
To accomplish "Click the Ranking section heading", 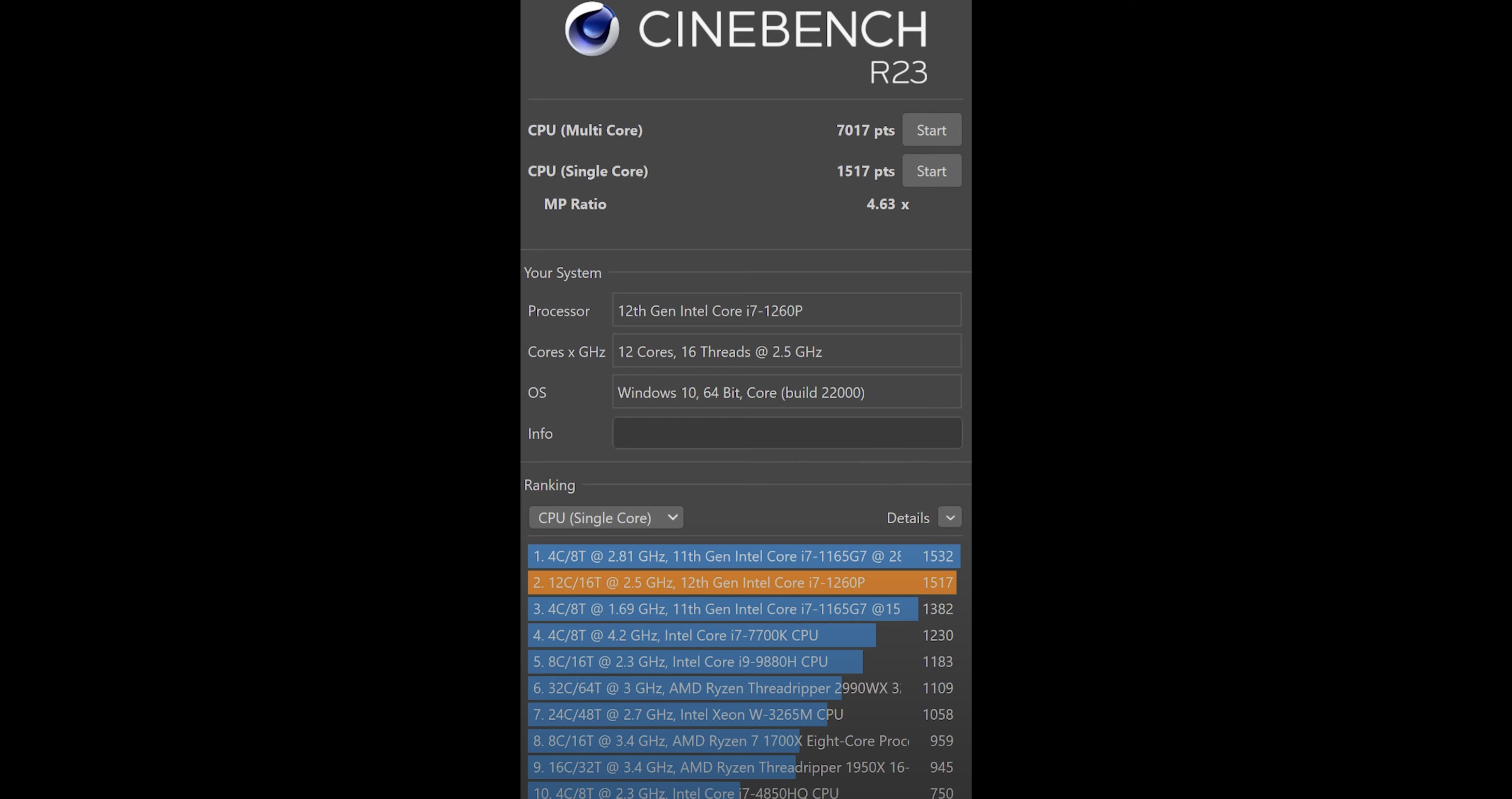I will 549,485.
